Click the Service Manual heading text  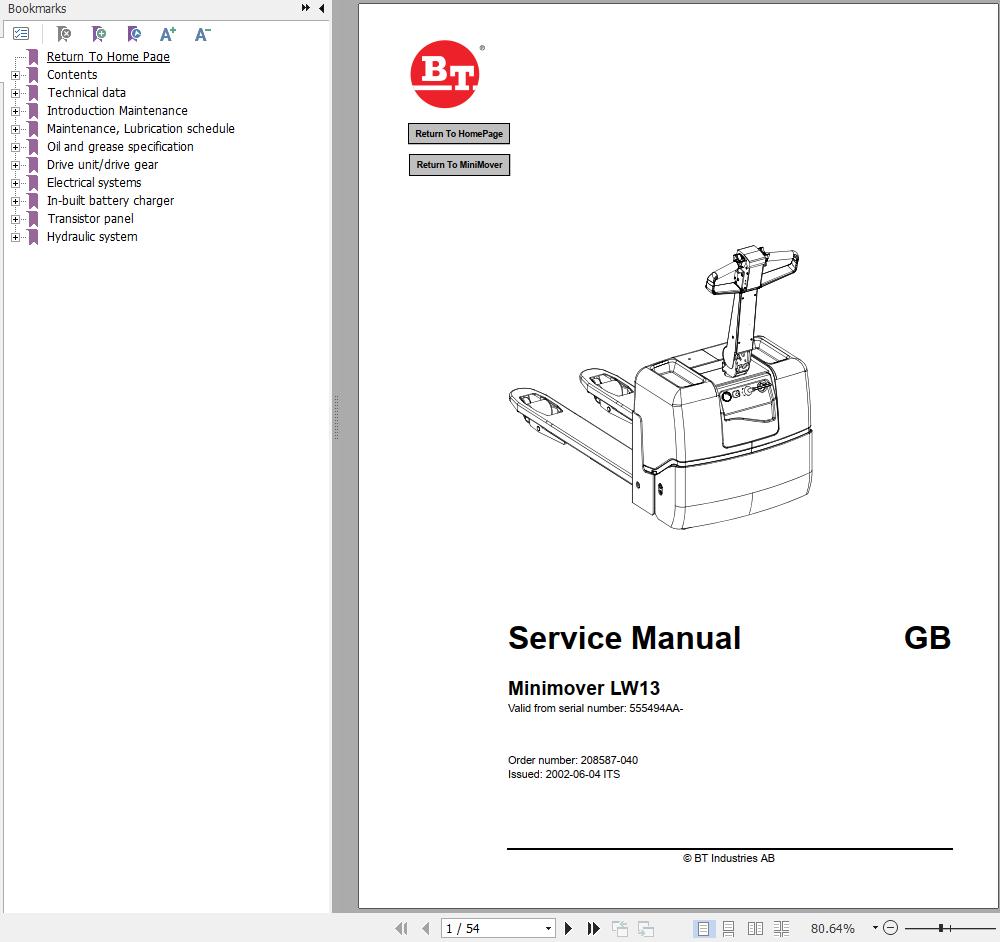(624, 638)
